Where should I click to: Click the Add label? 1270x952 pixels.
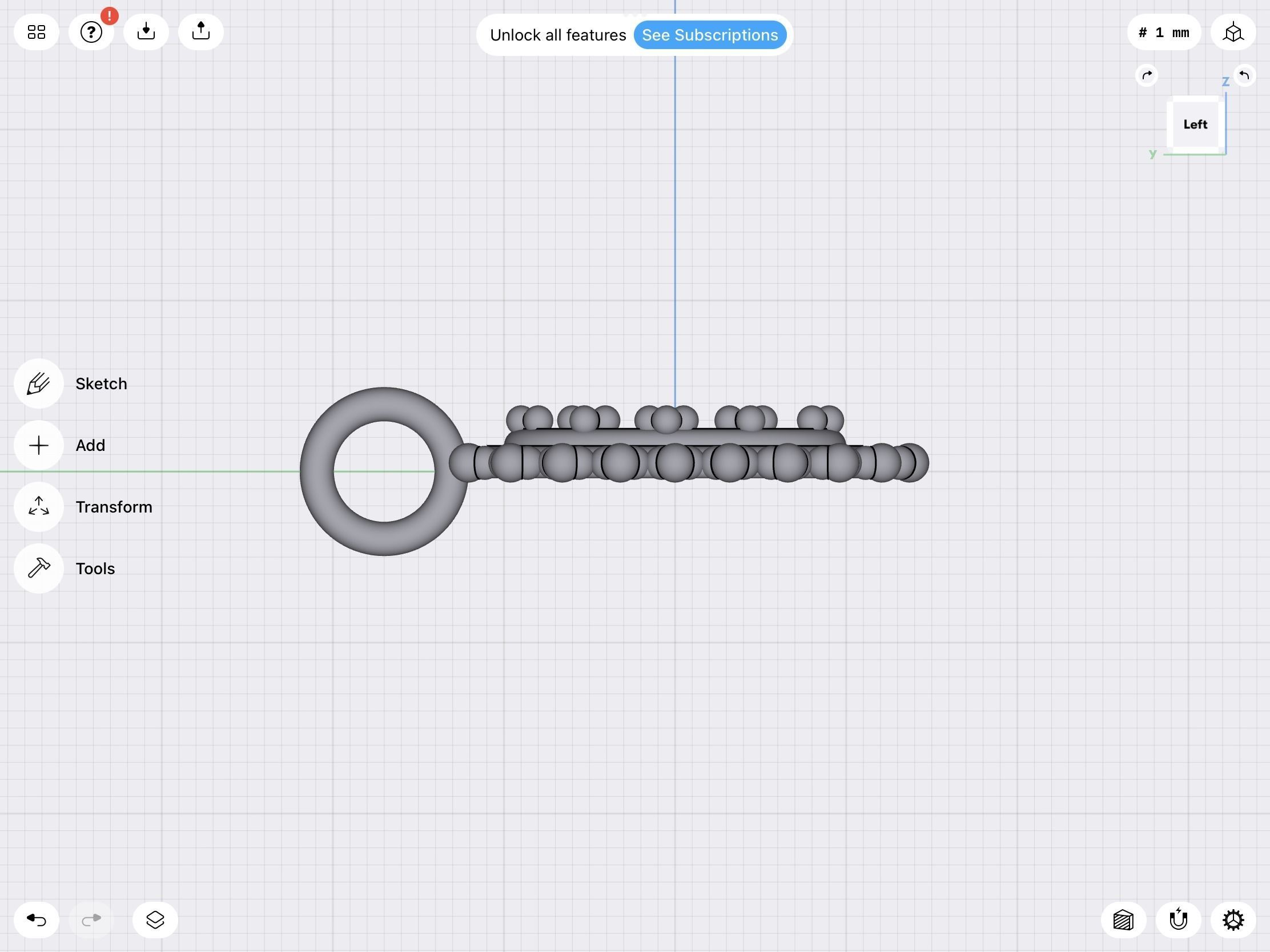point(90,445)
